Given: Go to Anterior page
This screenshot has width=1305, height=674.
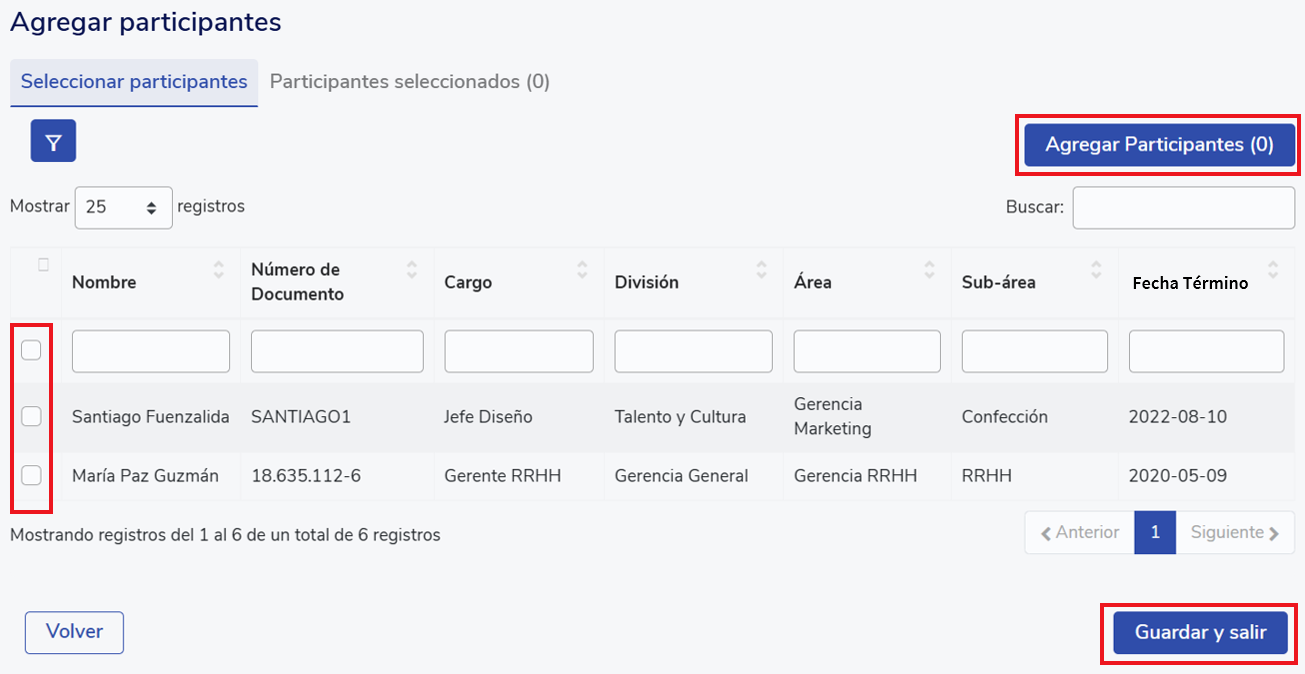Looking at the screenshot, I should [x=1079, y=533].
